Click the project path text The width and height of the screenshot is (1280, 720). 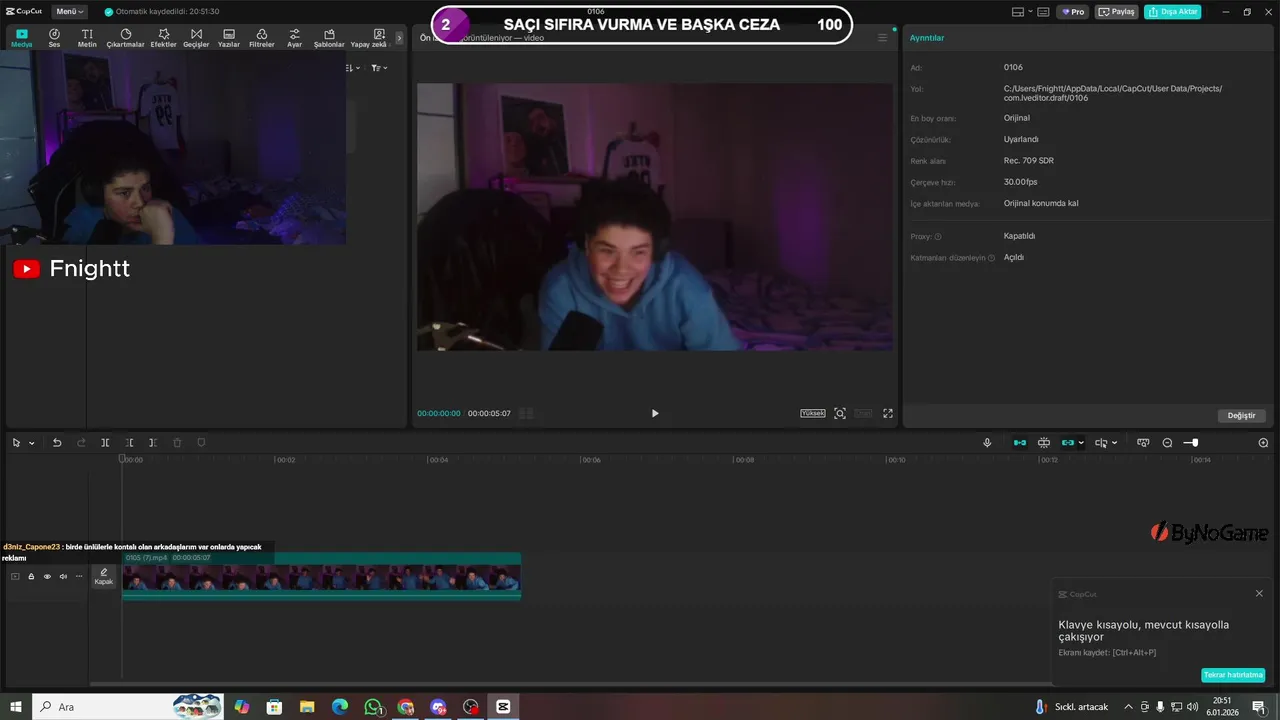click(x=1113, y=93)
